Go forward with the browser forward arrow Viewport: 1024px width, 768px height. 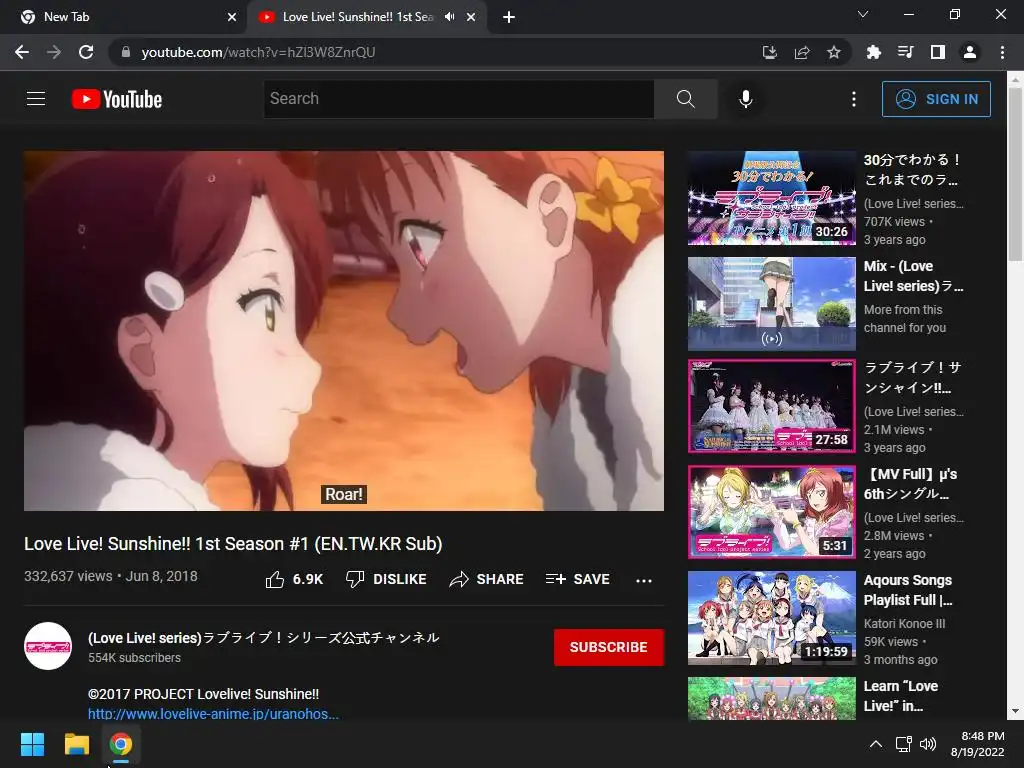coord(54,52)
